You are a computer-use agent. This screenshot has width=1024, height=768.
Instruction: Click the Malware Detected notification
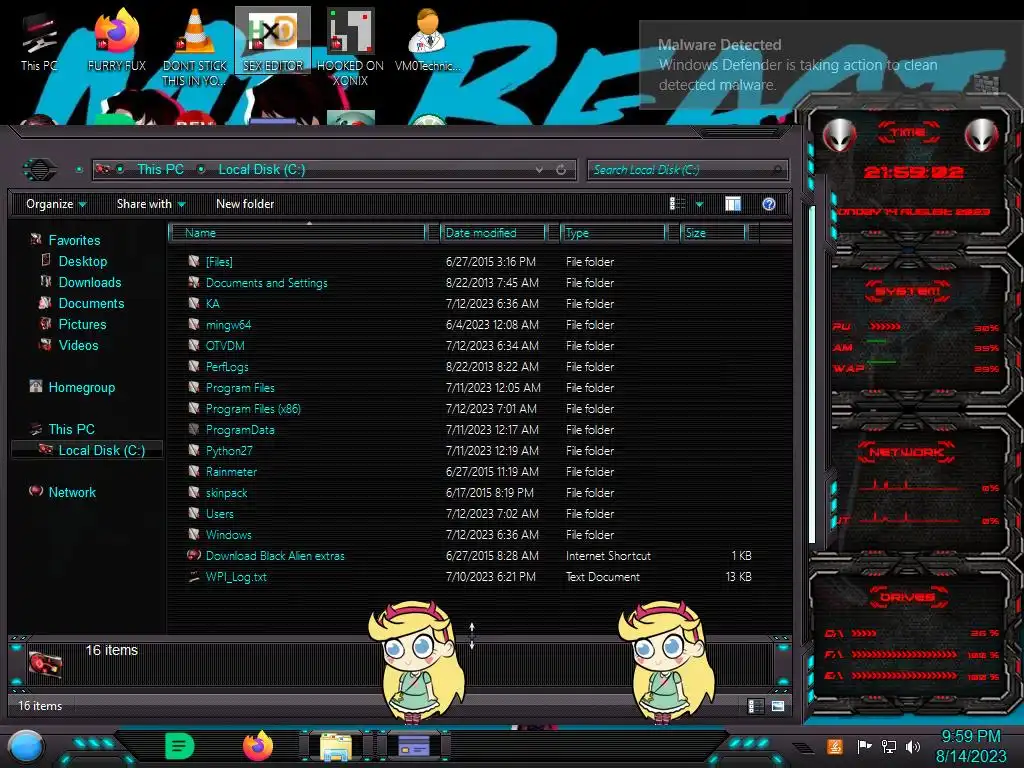coord(831,65)
